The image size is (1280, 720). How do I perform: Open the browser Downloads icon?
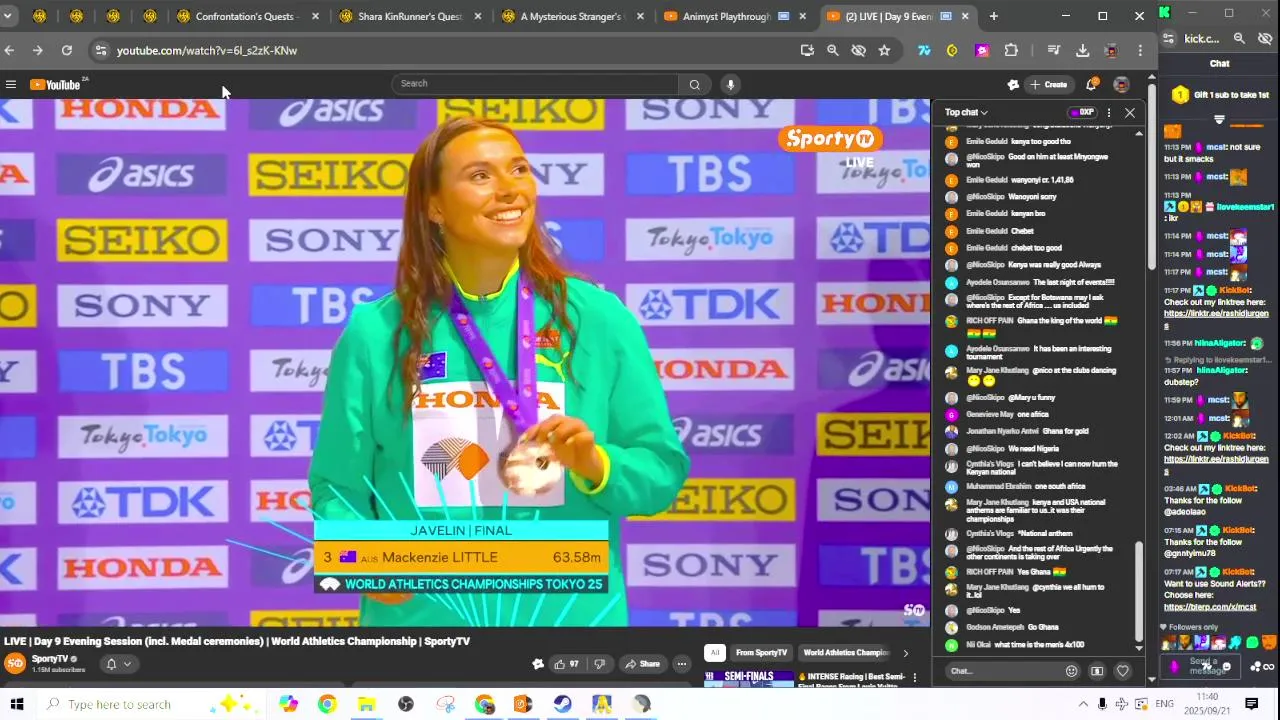(x=1082, y=50)
